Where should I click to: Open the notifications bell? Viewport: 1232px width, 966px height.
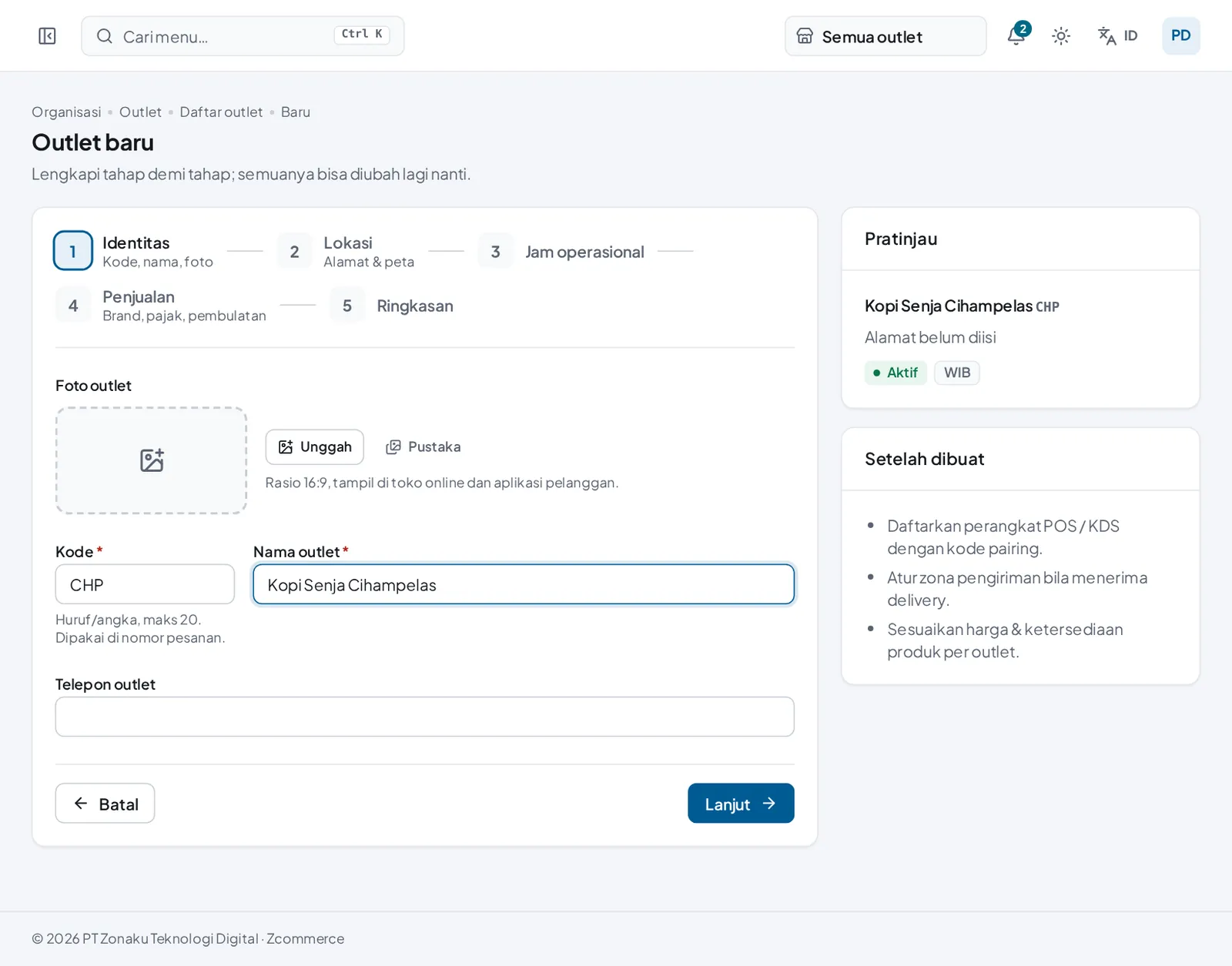pos(1016,35)
